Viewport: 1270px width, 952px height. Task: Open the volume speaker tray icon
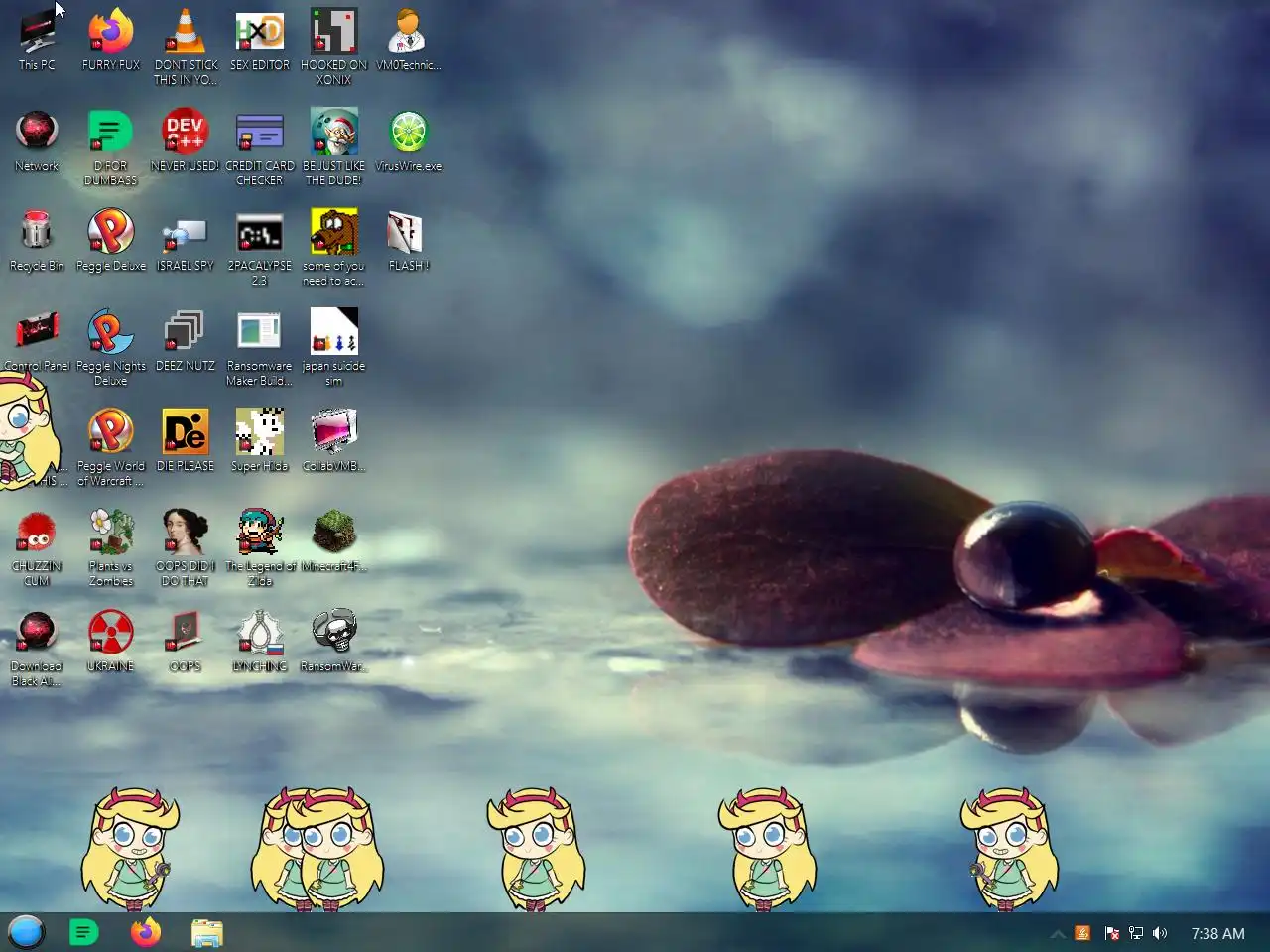[x=1160, y=933]
